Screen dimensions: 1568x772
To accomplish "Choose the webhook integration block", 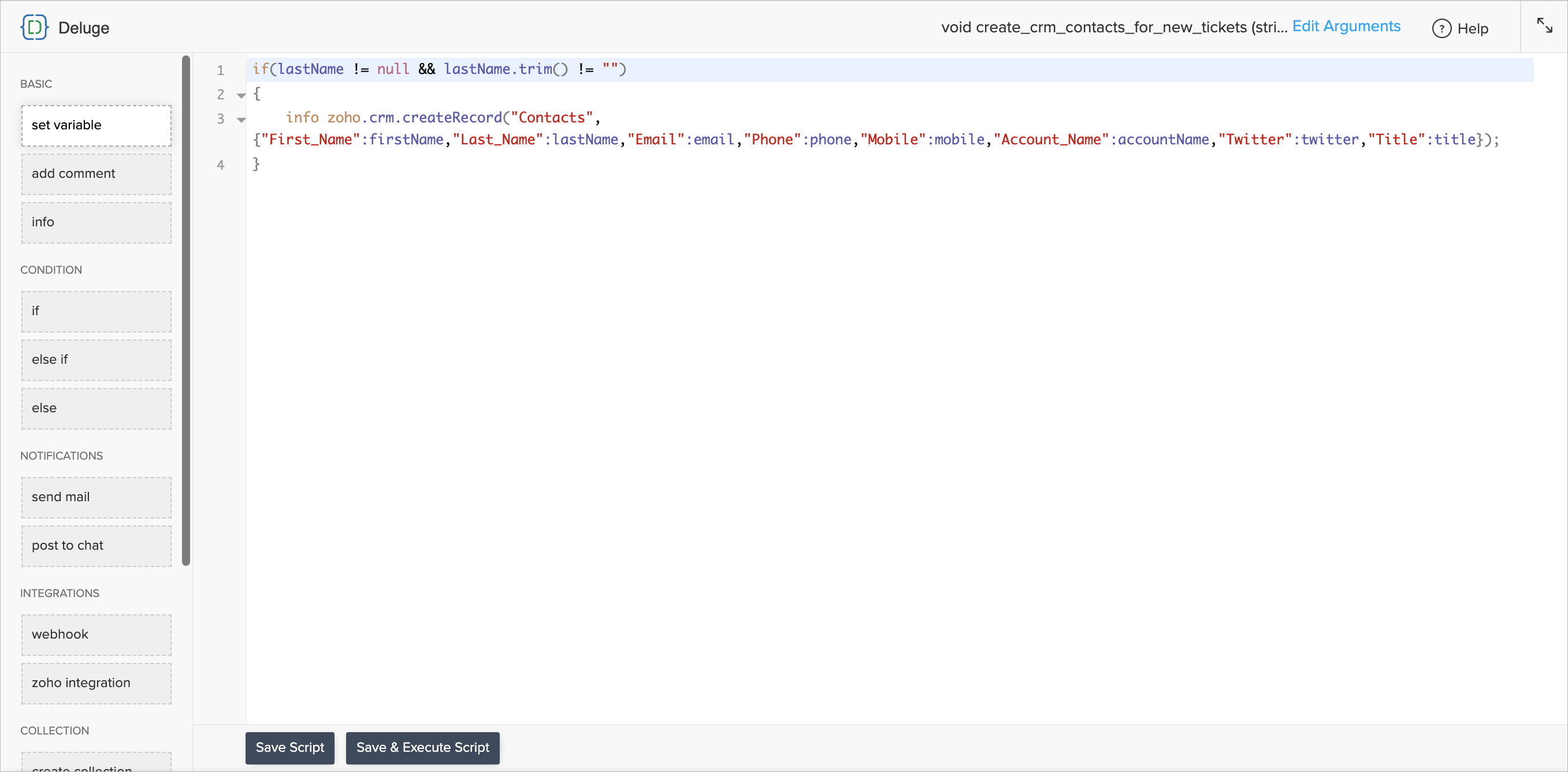I will (96, 635).
